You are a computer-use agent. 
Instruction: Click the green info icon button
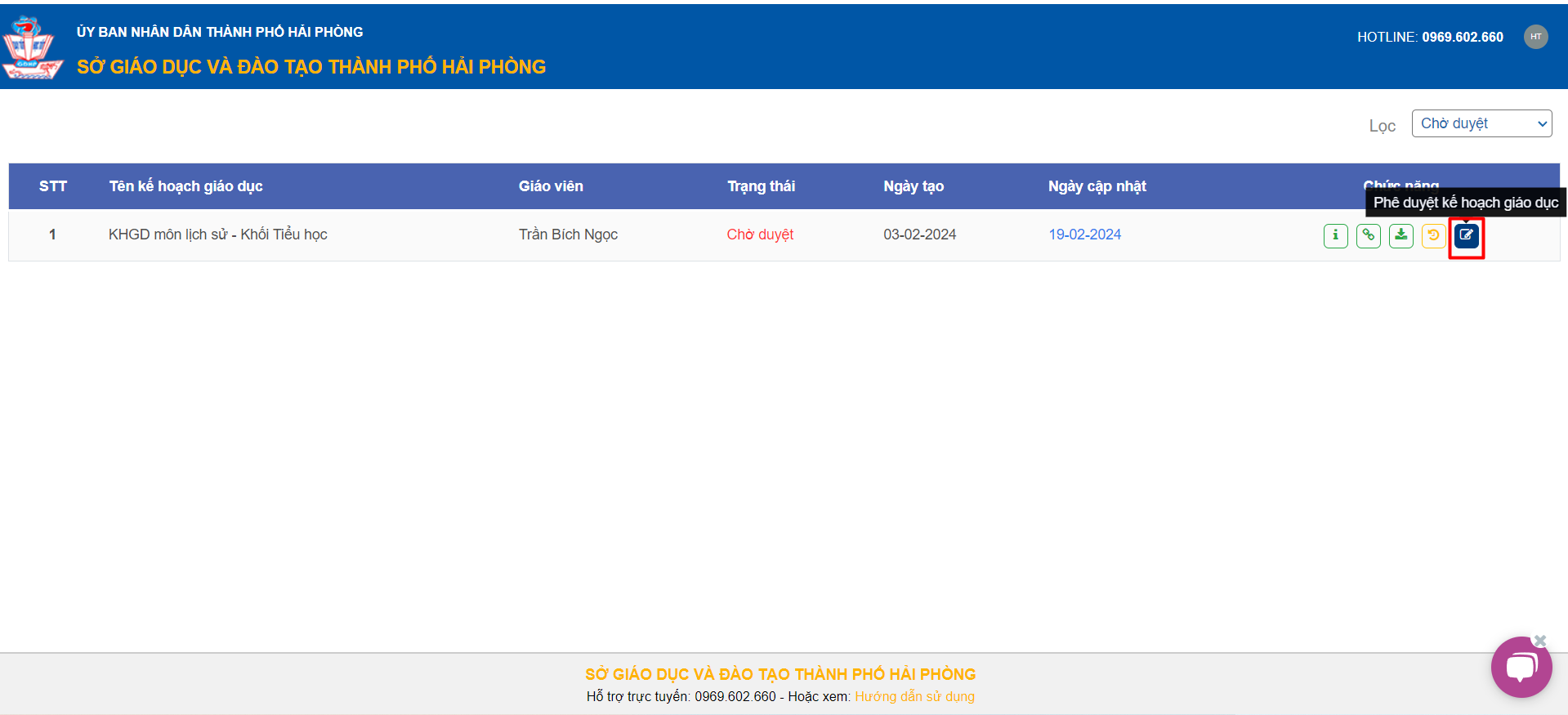tap(1335, 236)
